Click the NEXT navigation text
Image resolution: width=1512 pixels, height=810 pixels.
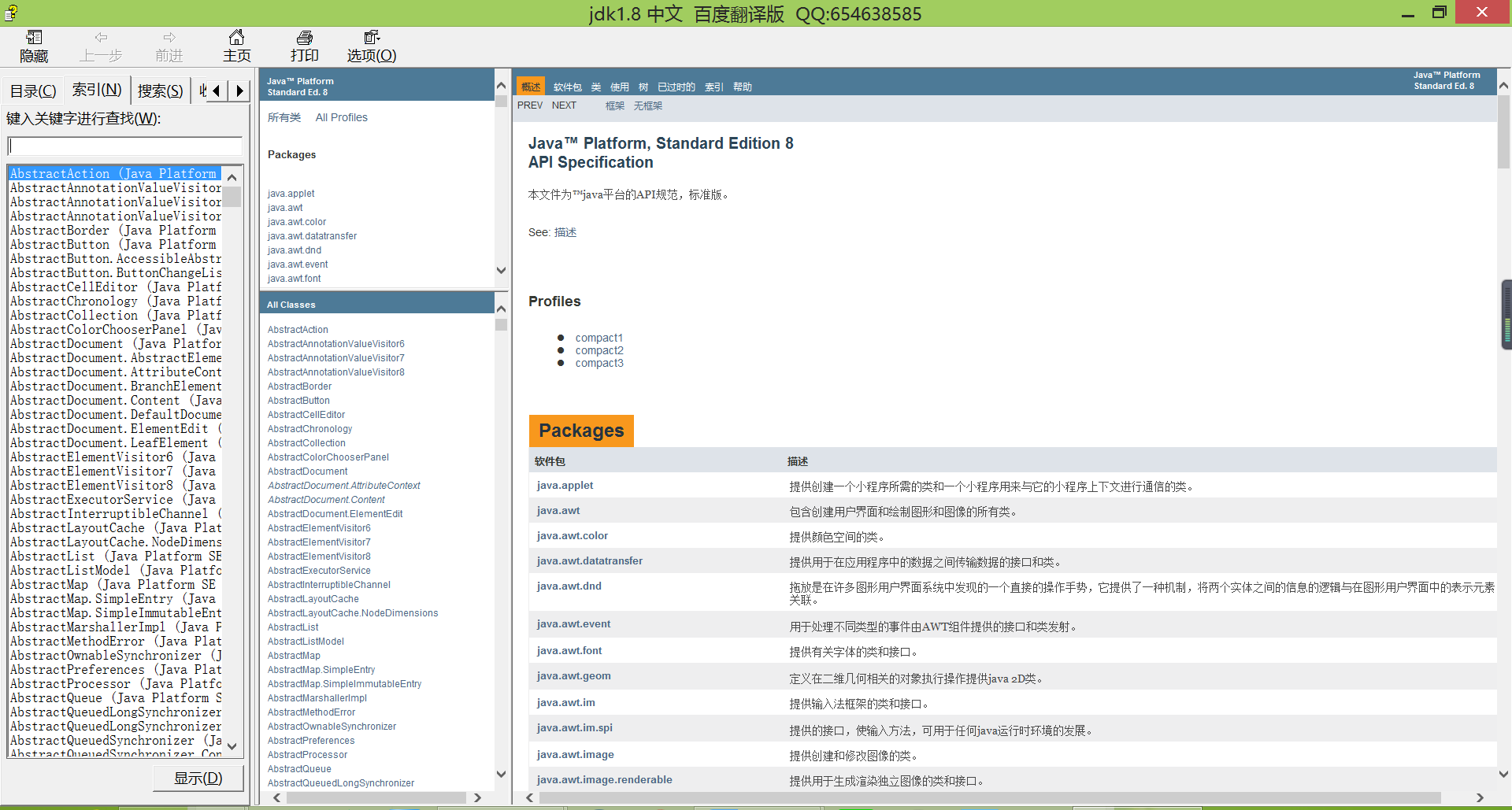point(564,105)
